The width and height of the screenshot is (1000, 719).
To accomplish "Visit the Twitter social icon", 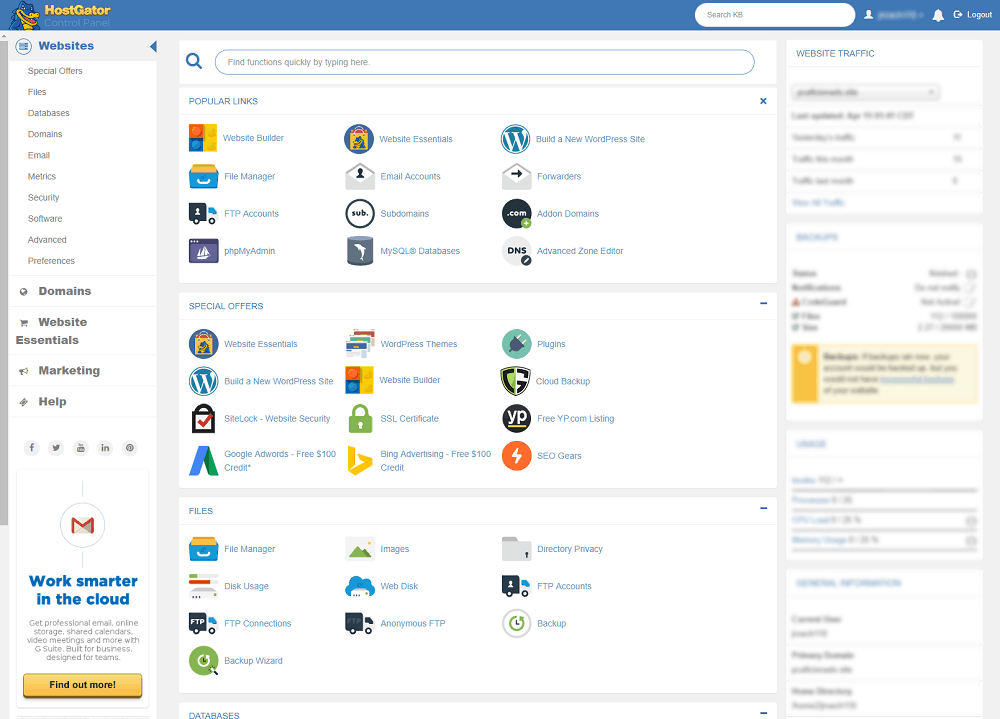I will point(56,448).
